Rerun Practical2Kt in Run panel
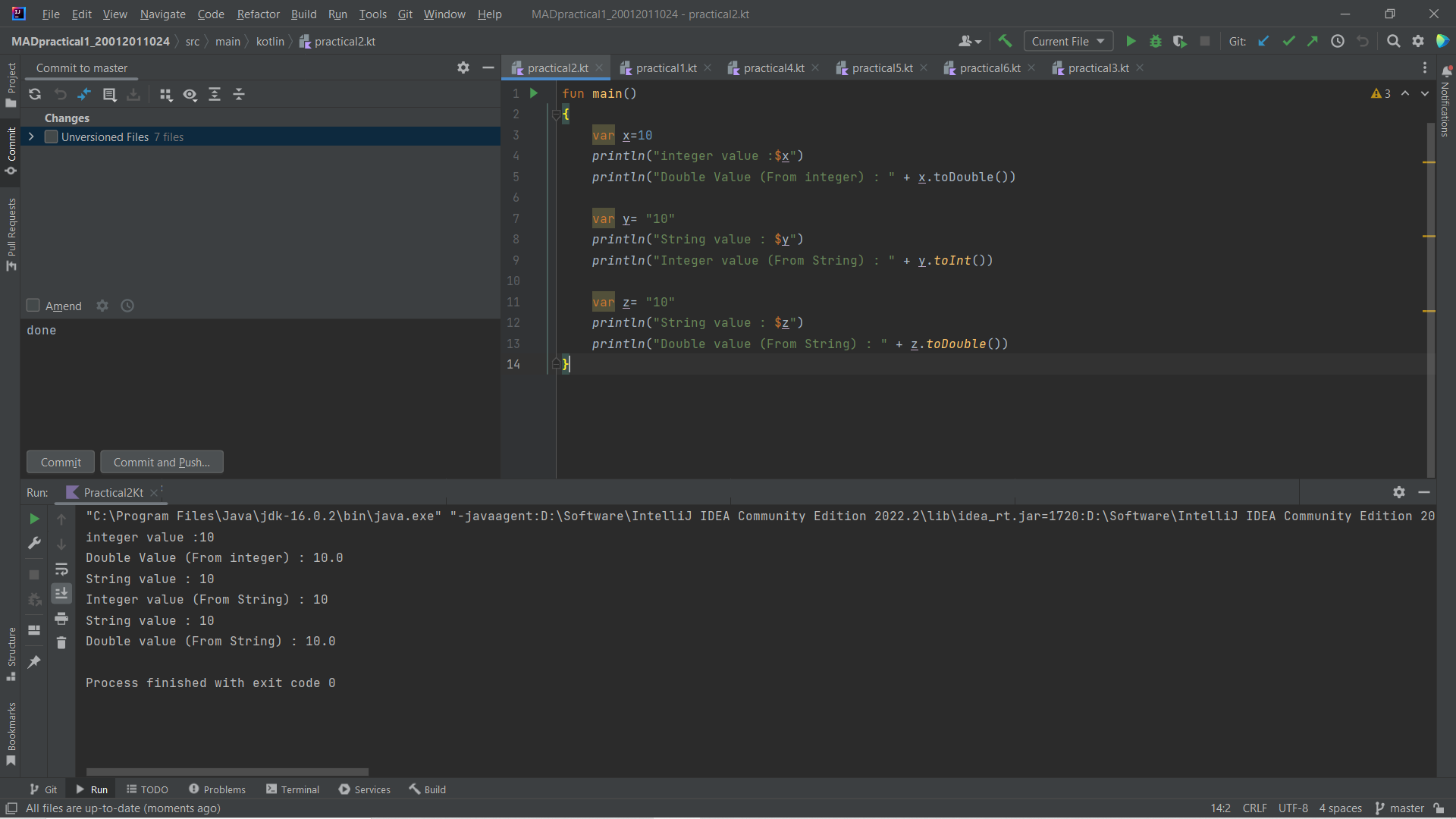This screenshot has height=819, width=1456. point(34,519)
